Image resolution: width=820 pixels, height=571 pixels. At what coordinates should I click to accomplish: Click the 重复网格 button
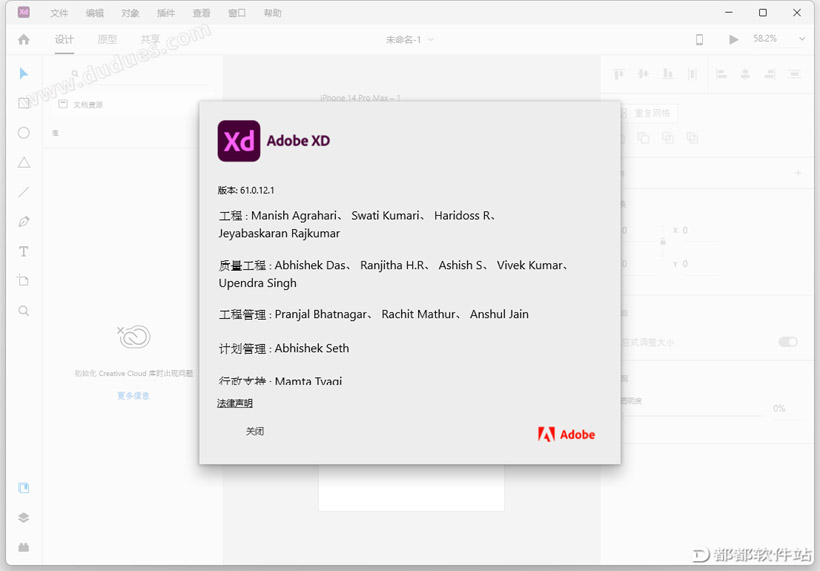click(649, 113)
